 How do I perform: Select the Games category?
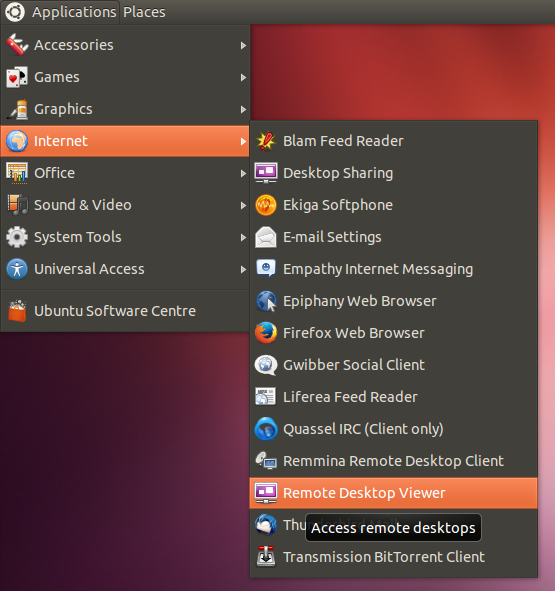click(125, 77)
